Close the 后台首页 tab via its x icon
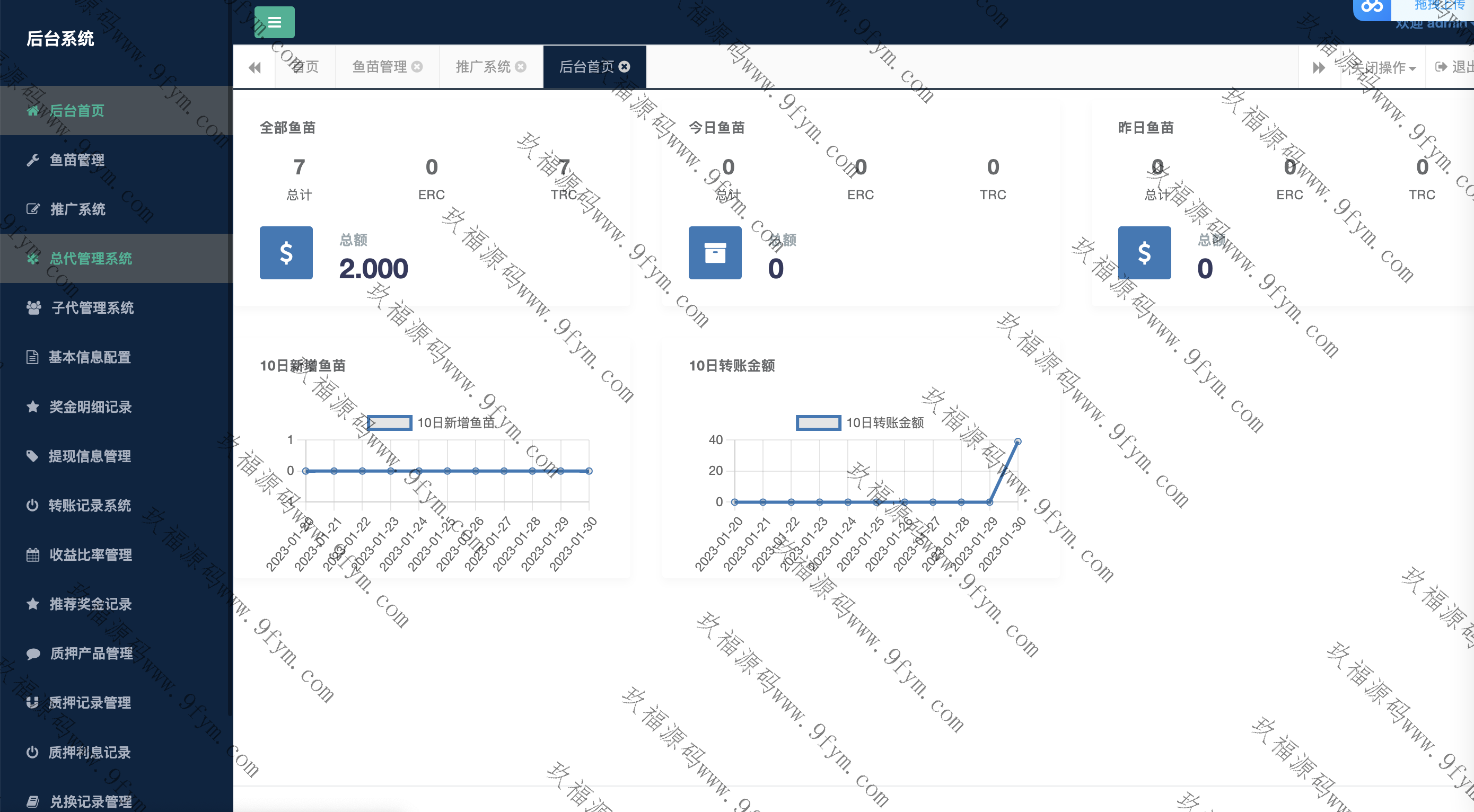The image size is (1474, 812). pos(624,67)
